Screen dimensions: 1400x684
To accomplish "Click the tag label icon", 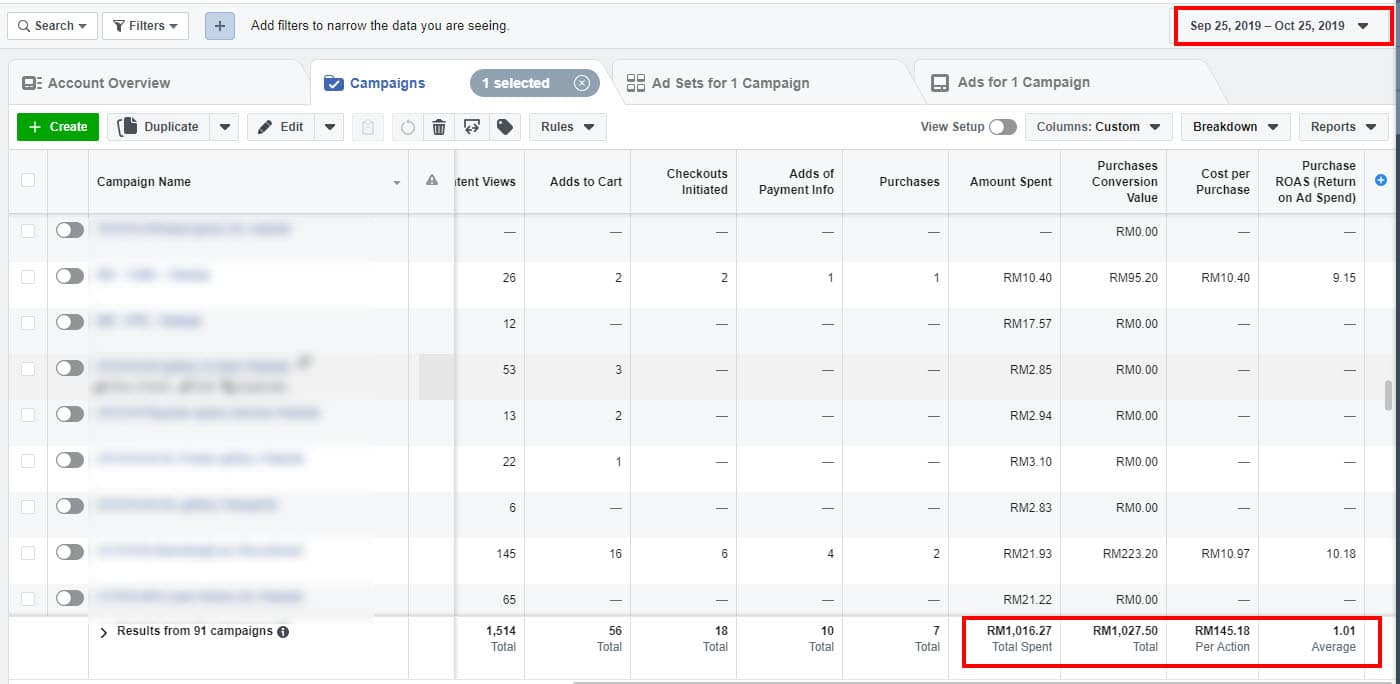I will click(x=505, y=127).
